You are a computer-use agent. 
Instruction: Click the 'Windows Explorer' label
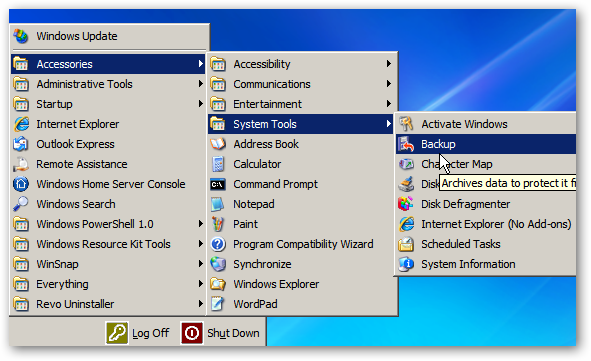coord(276,284)
